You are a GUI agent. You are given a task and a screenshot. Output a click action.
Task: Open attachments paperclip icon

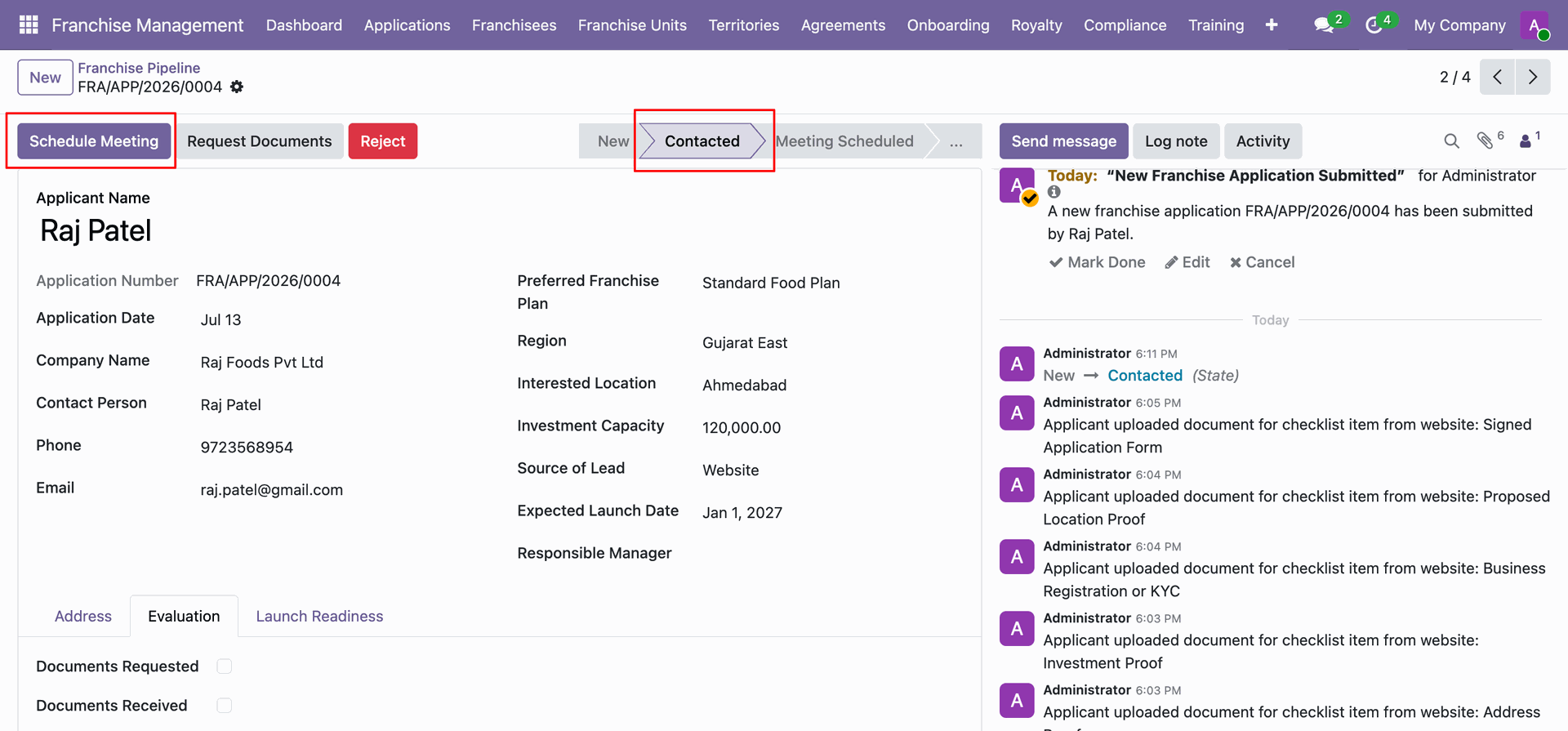(1486, 140)
